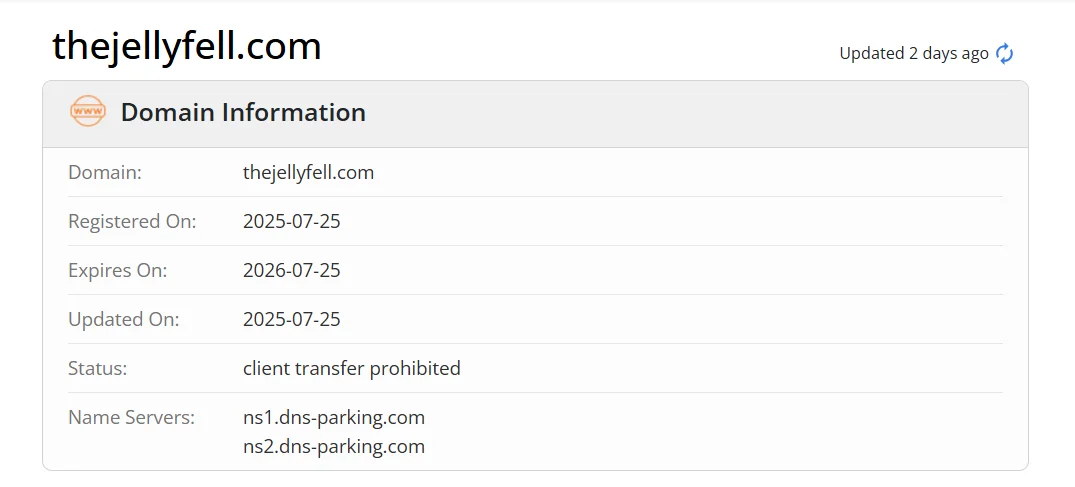The height and width of the screenshot is (487, 1075).
Task: Click the thejellyfell.com page title
Action: [x=187, y=47]
